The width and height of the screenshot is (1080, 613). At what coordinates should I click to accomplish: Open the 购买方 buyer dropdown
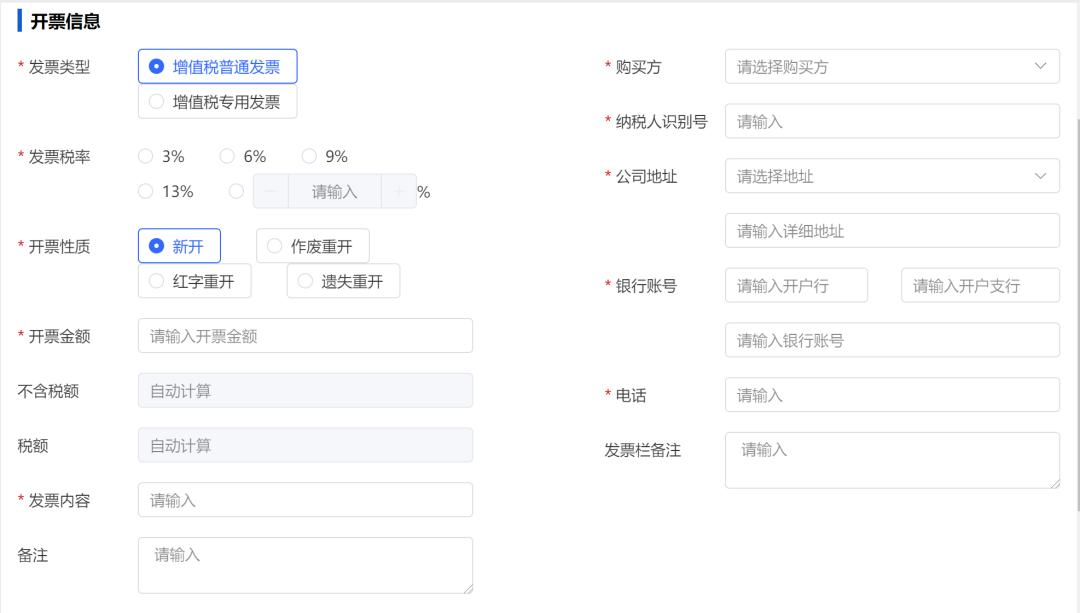(891, 66)
